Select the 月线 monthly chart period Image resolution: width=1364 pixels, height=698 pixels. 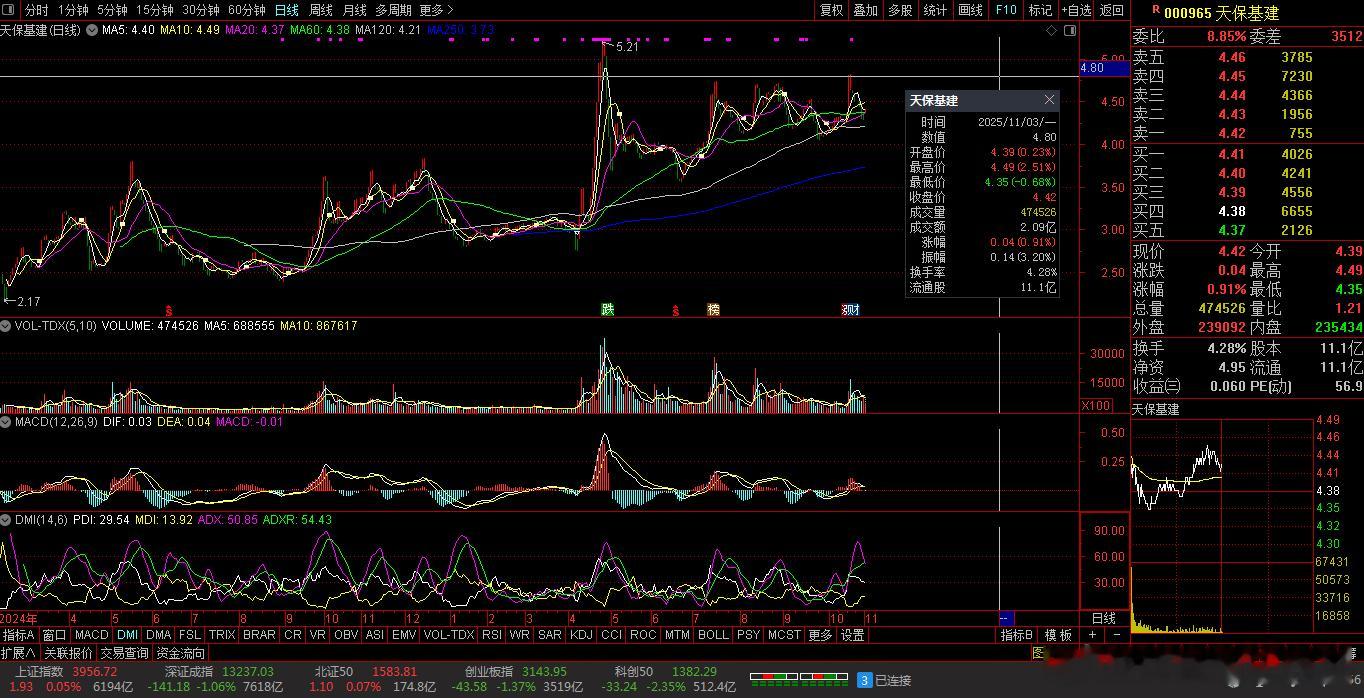(355, 10)
